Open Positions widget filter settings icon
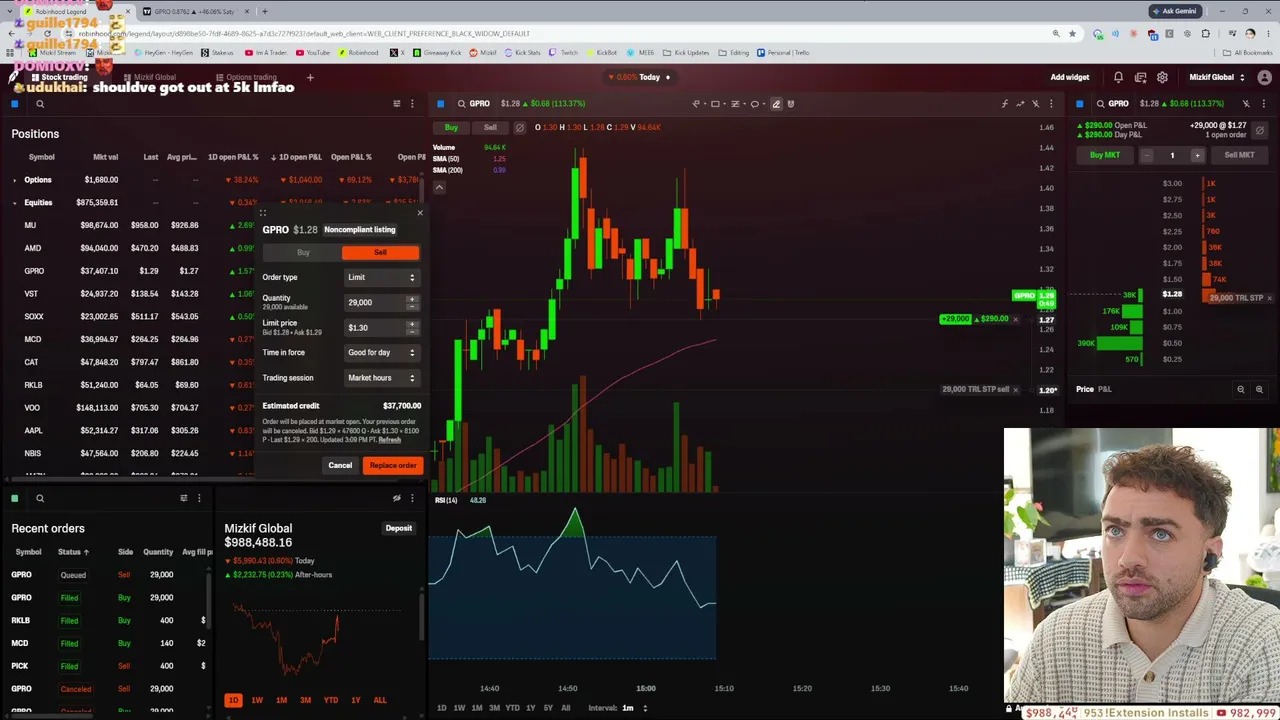 coord(397,104)
